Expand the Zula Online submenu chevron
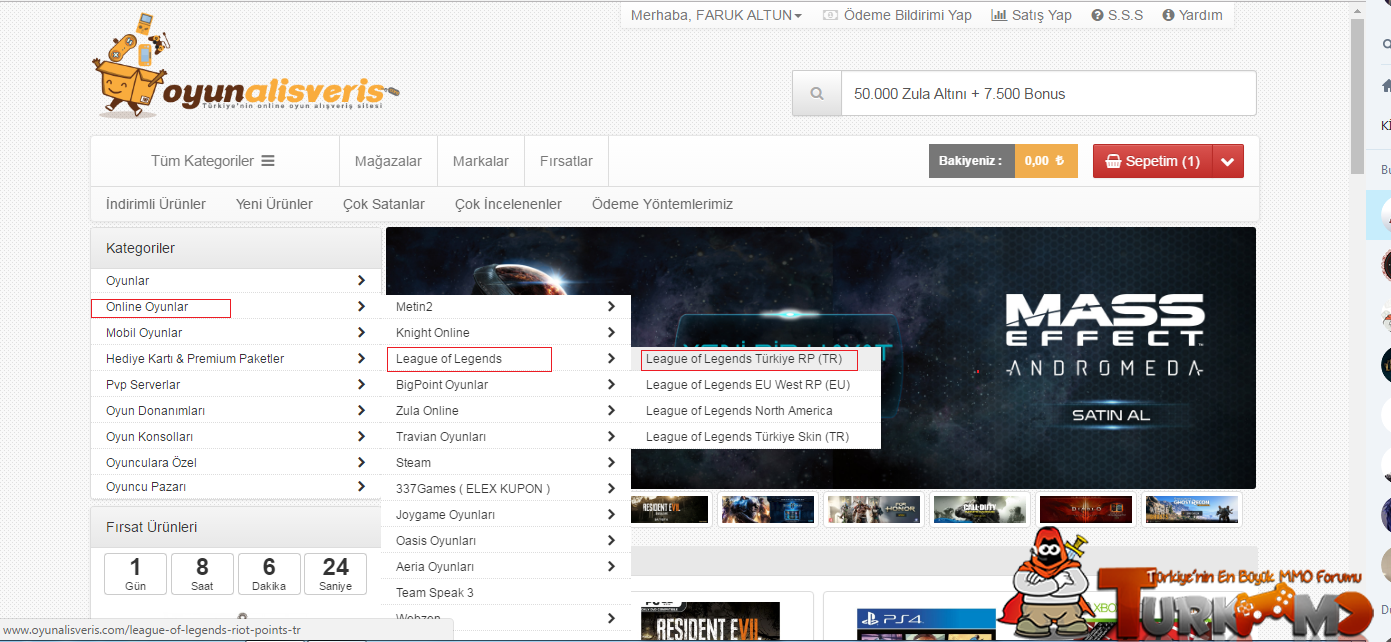This screenshot has height=642, width=1391. pos(611,410)
